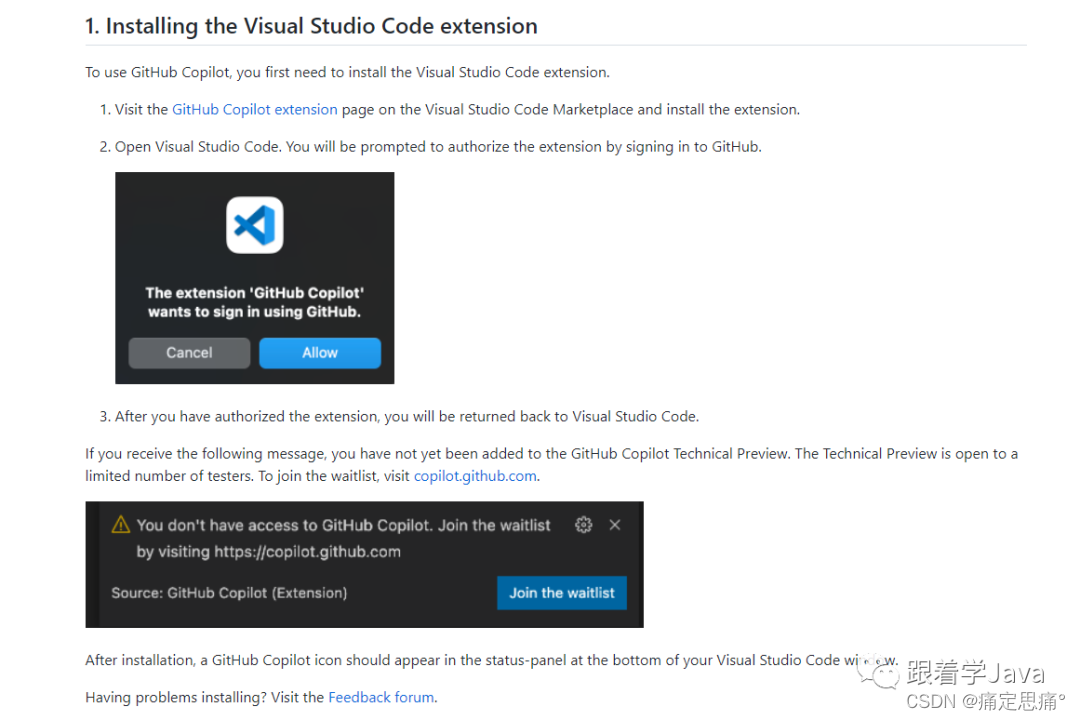Click the yellow warning triangle icon
The height and width of the screenshot is (720, 1080).
pyautogui.click(x=119, y=524)
